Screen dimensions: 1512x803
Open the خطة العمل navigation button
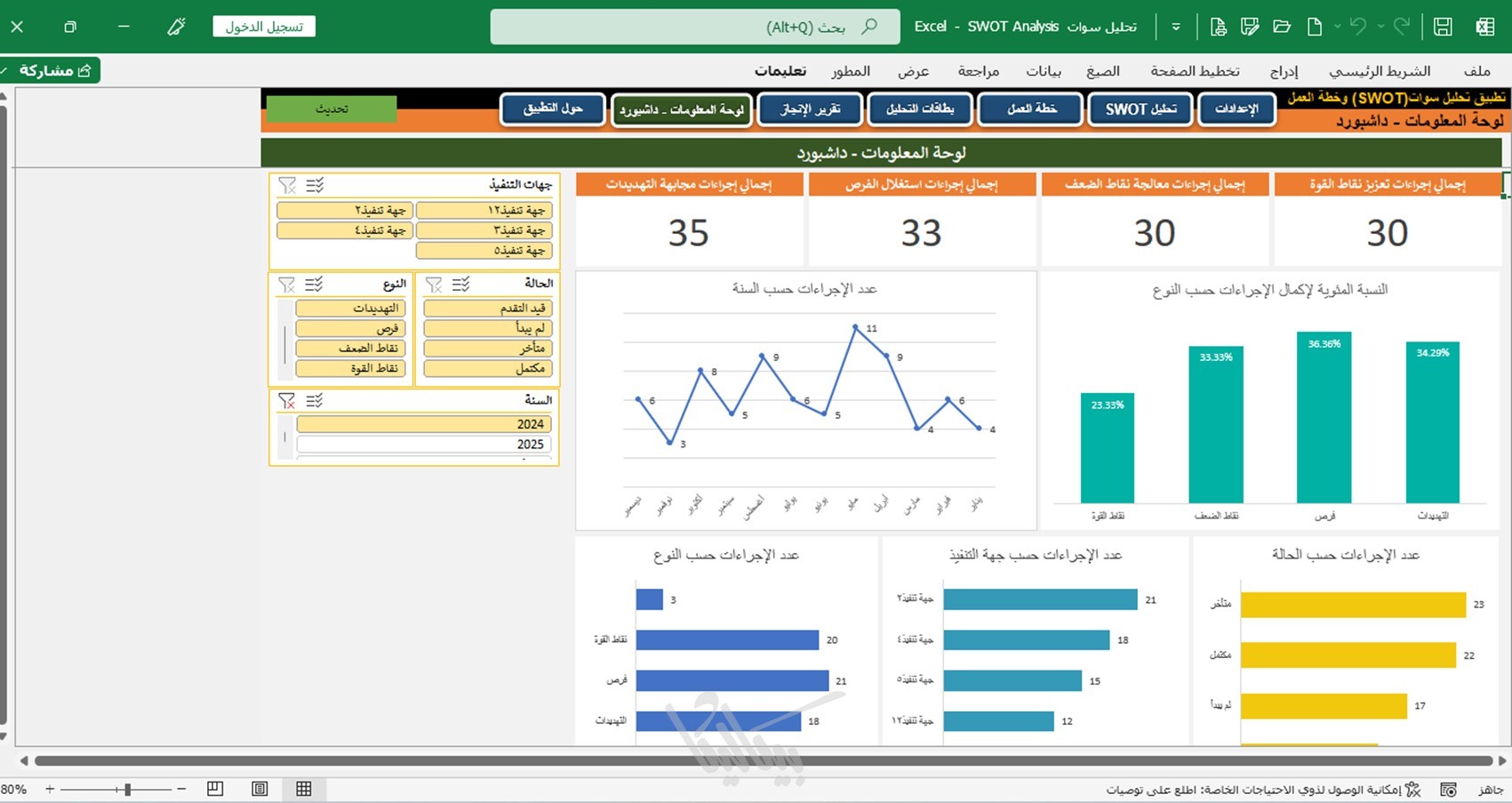click(x=1031, y=109)
